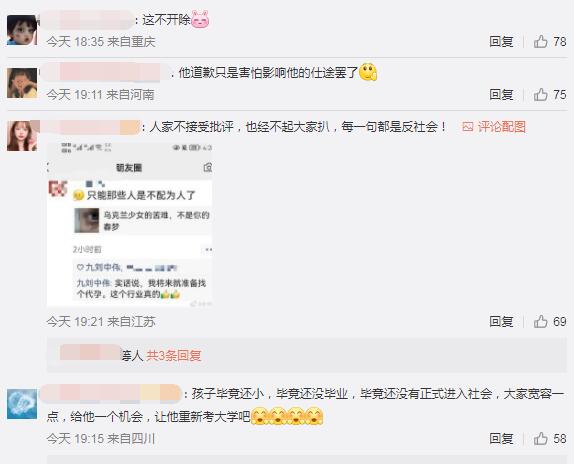Viewport: 574px width, 464px height.
Task: Like the 河南 comment with 75 likes
Action: (x=540, y=95)
